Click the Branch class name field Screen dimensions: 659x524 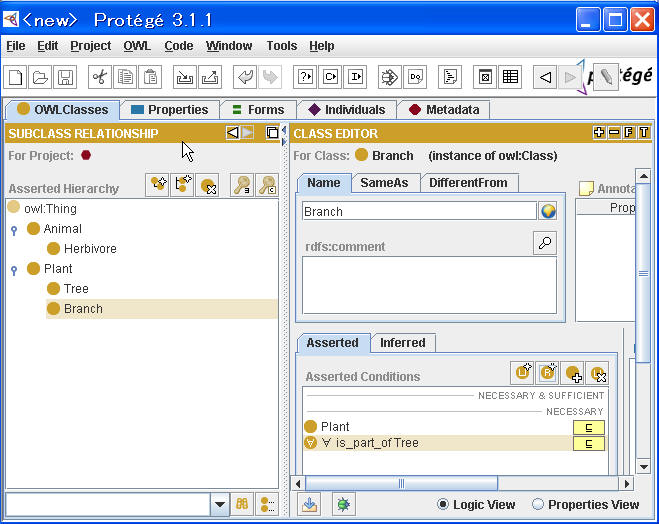pos(419,211)
